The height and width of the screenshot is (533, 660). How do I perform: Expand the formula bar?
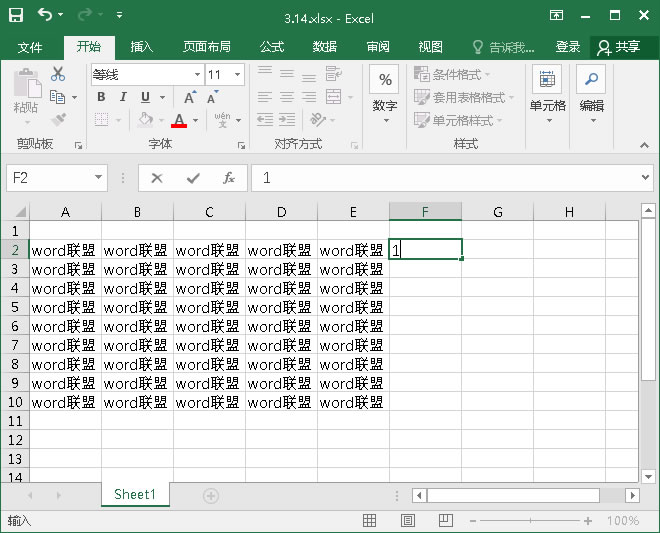point(645,177)
